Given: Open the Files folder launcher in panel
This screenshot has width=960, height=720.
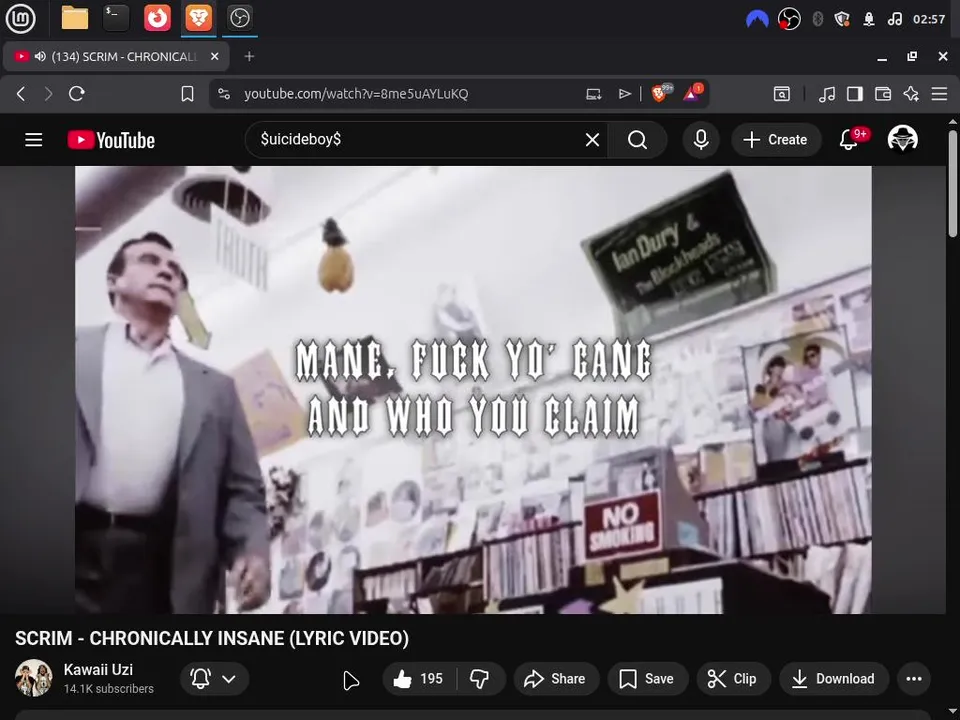Looking at the screenshot, I should (x=75, y=18).
